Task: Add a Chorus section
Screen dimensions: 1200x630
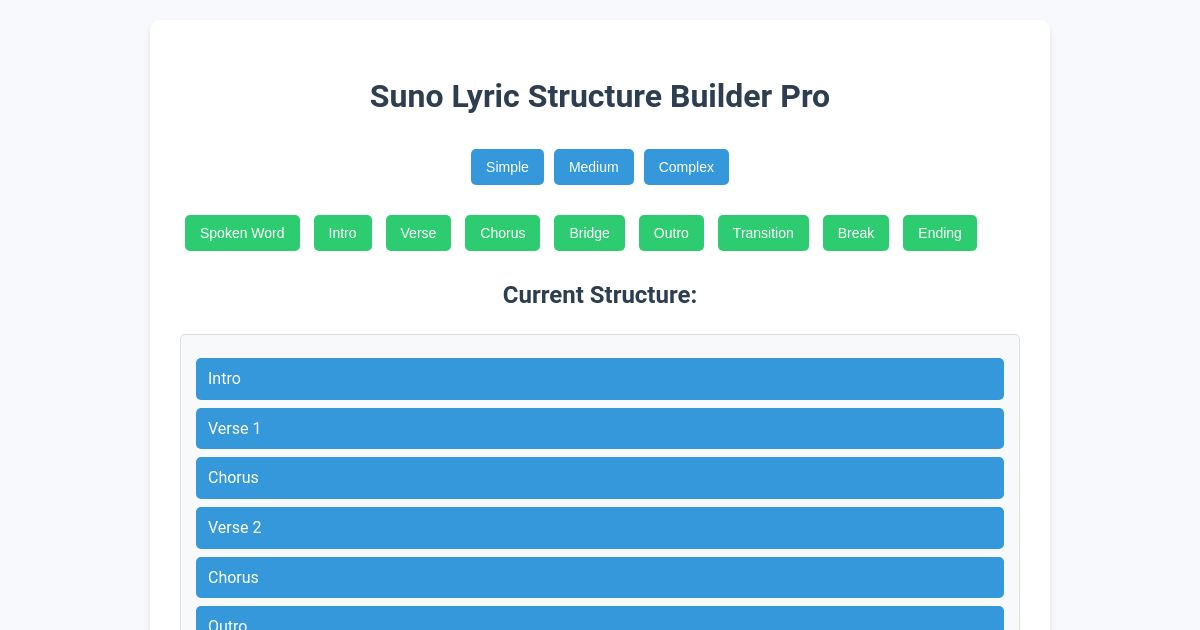Action: (502, 233)
